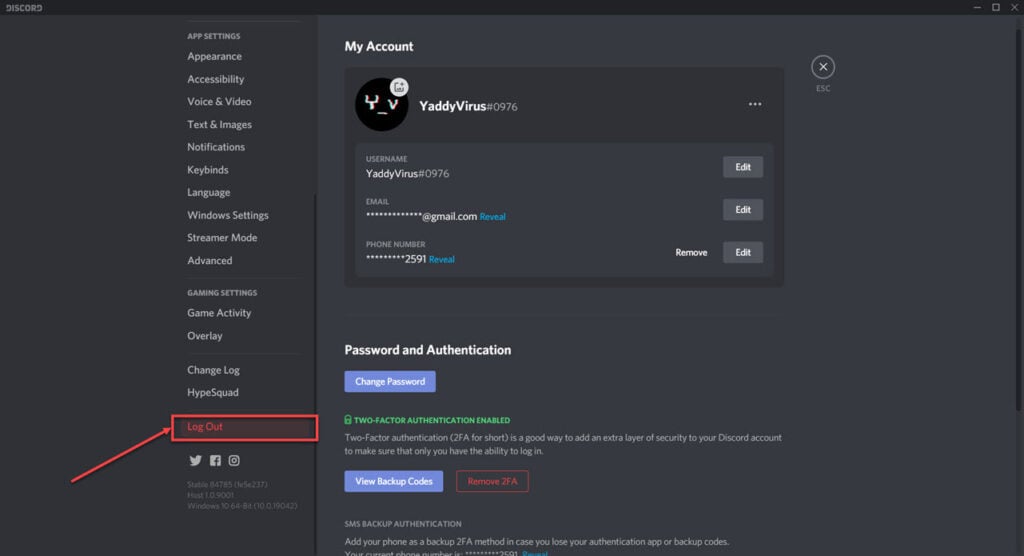Open Game Activity settings
This screenshot has width=1024, height=556.
[x=219, y=313]
